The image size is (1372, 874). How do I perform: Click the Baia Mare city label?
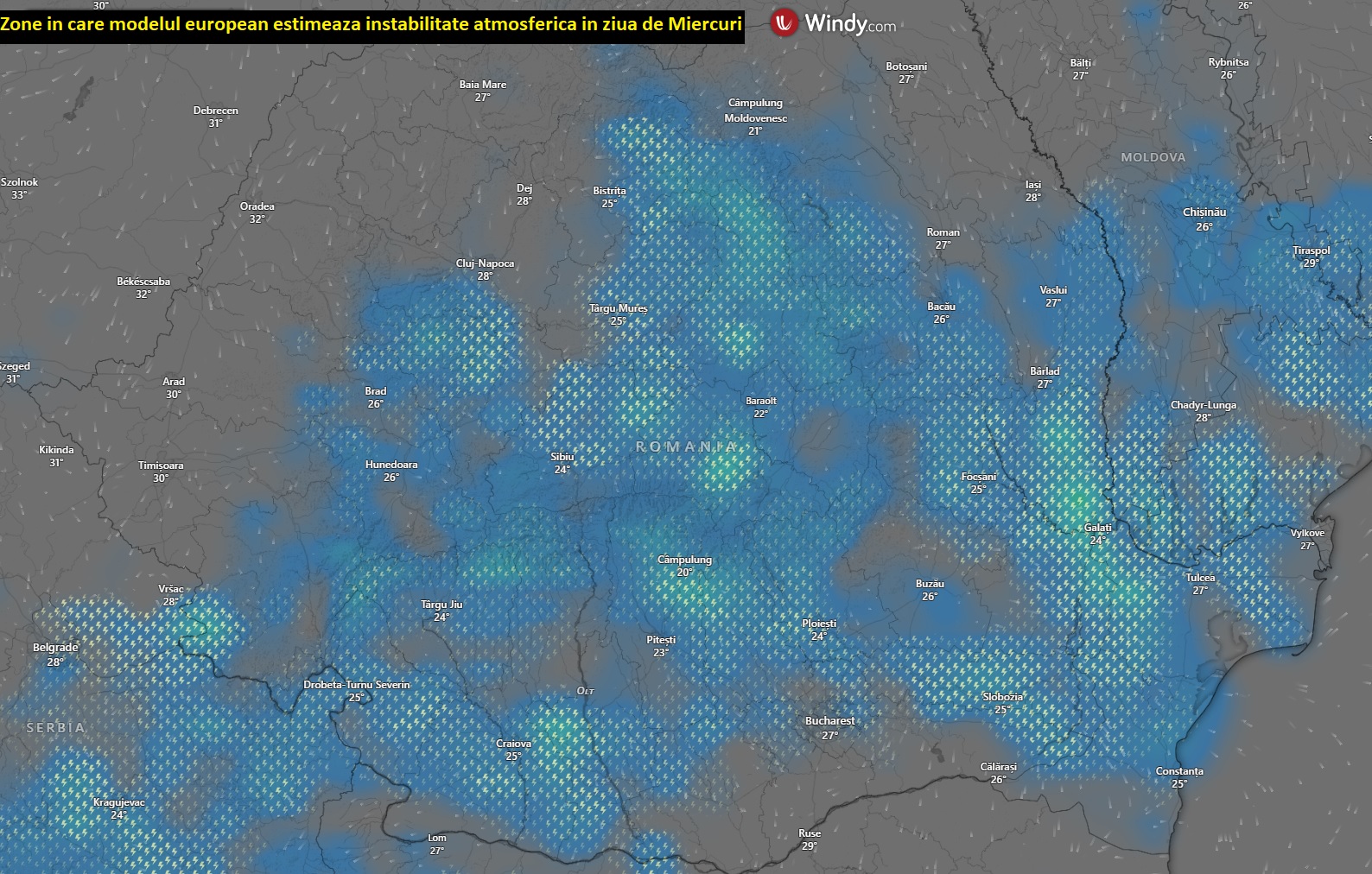(483, 85)
